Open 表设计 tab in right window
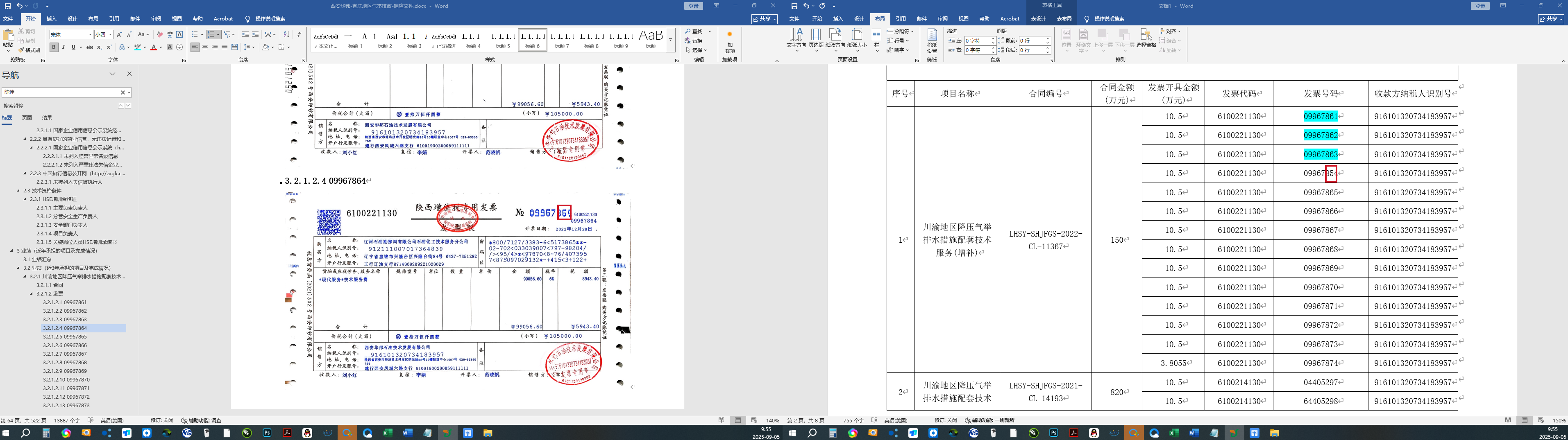This screenshot has height=440, width=1568. tap(1038, 19)
